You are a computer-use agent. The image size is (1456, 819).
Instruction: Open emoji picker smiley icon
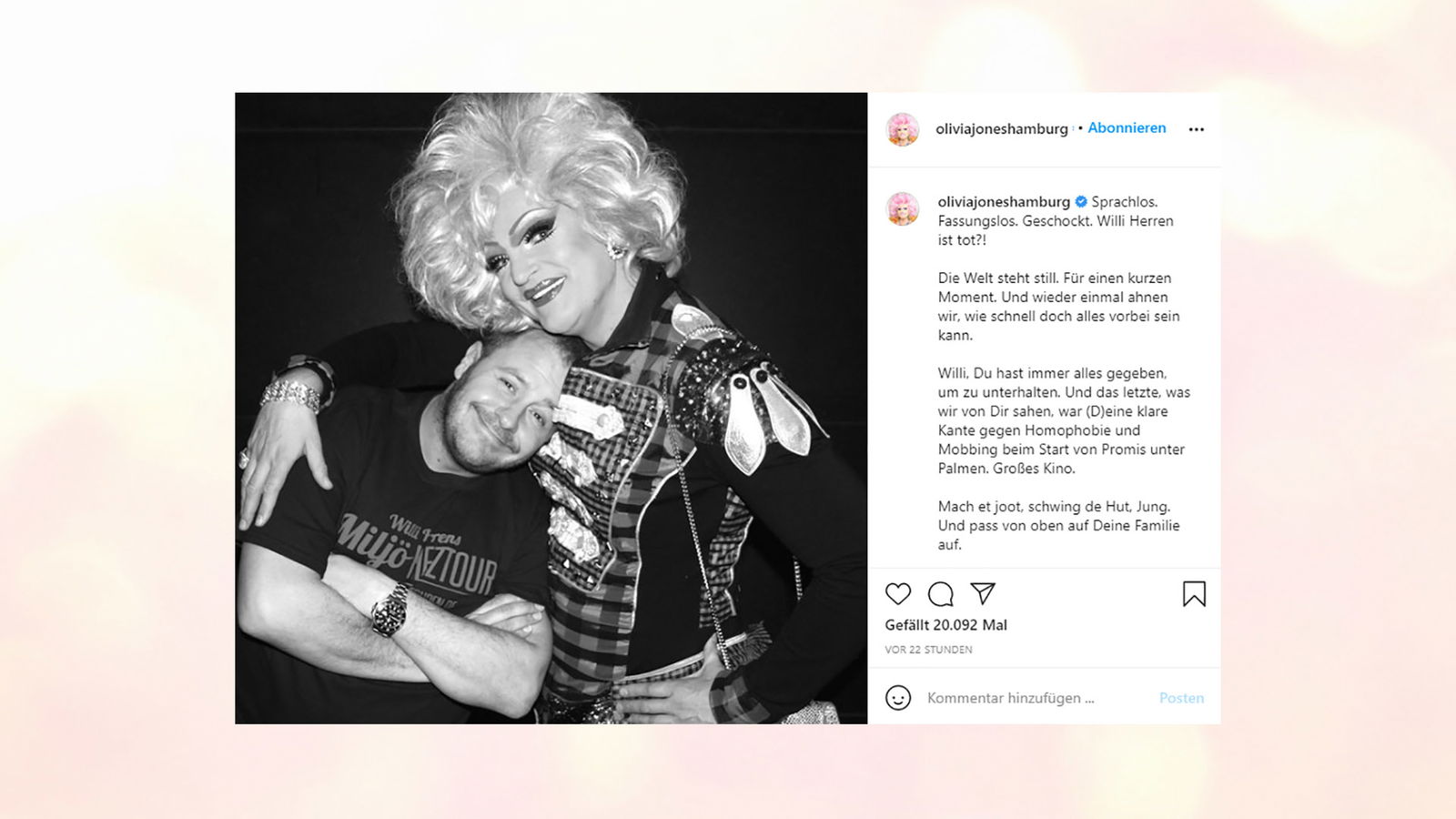[898, 698]
